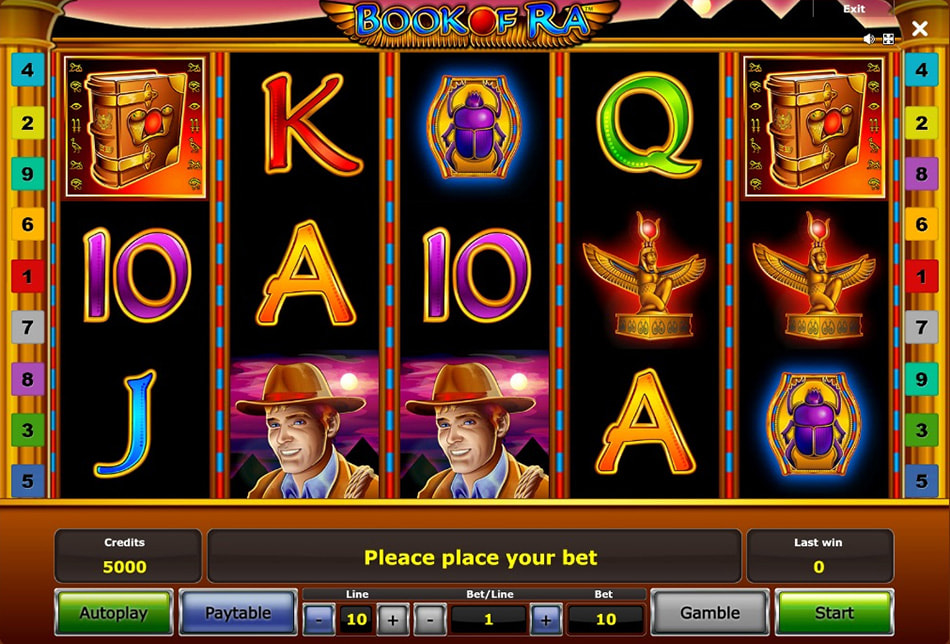Open the Paytable
Screen dimensions: 950x644
click(x=238, y=612)
